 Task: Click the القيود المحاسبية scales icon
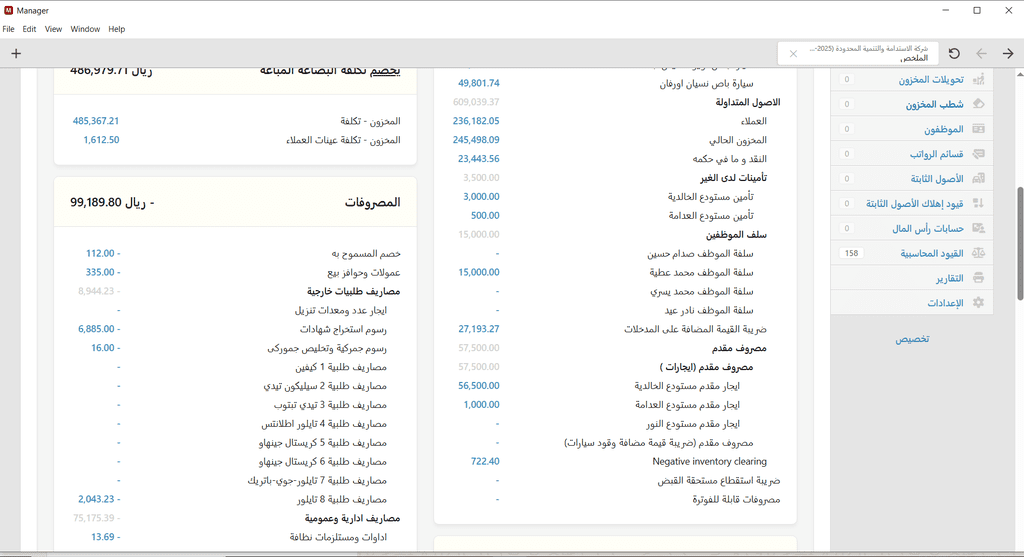pyautogui.click(x=978, y=254)
